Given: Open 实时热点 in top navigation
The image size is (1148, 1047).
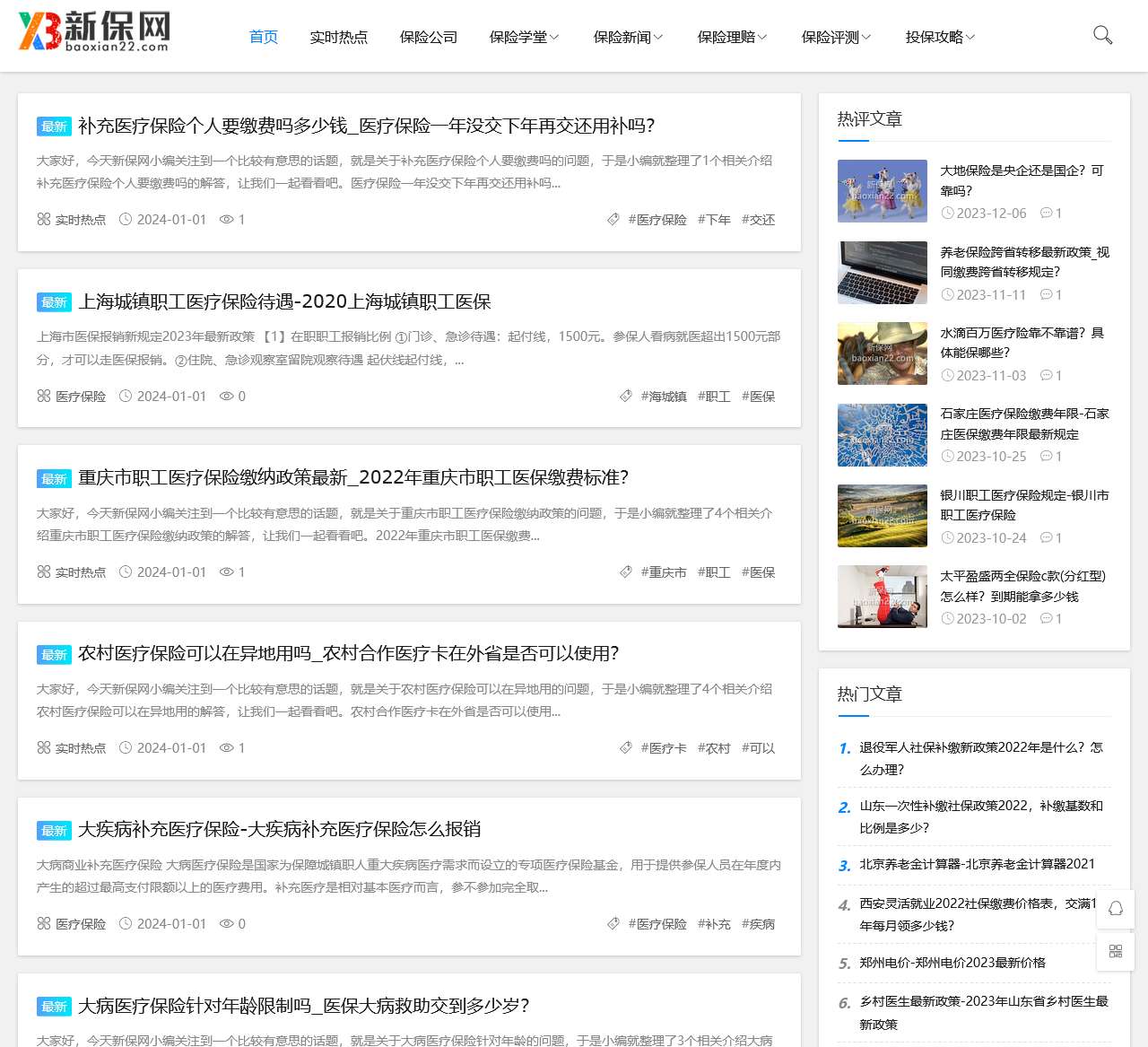Looking at the screenshot, I should point(338,37).
